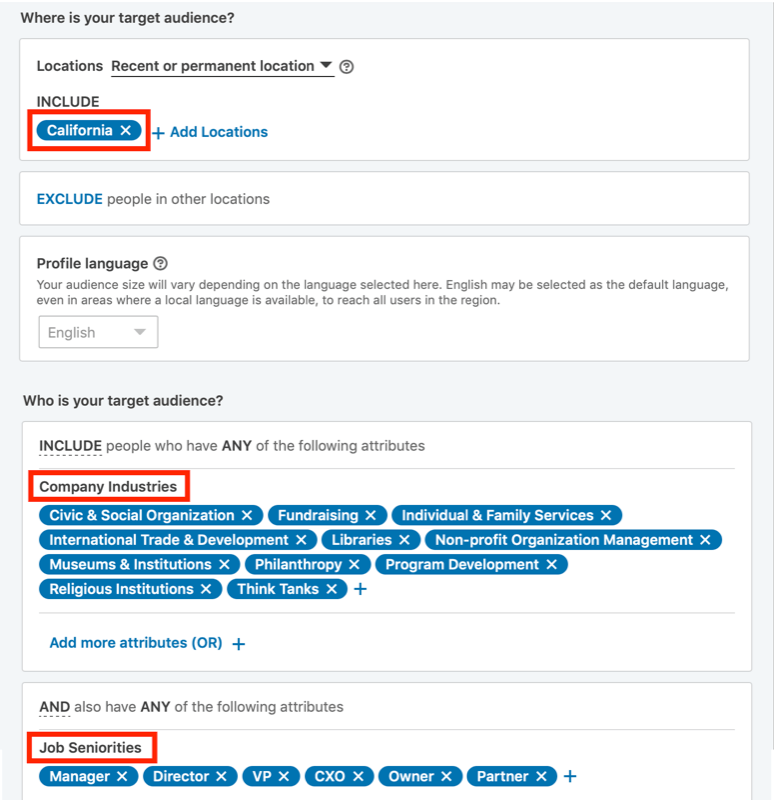The height and width of the screenshot is (800, 774).
Task: Remove the CXO seniority tag
Action: 358,777
